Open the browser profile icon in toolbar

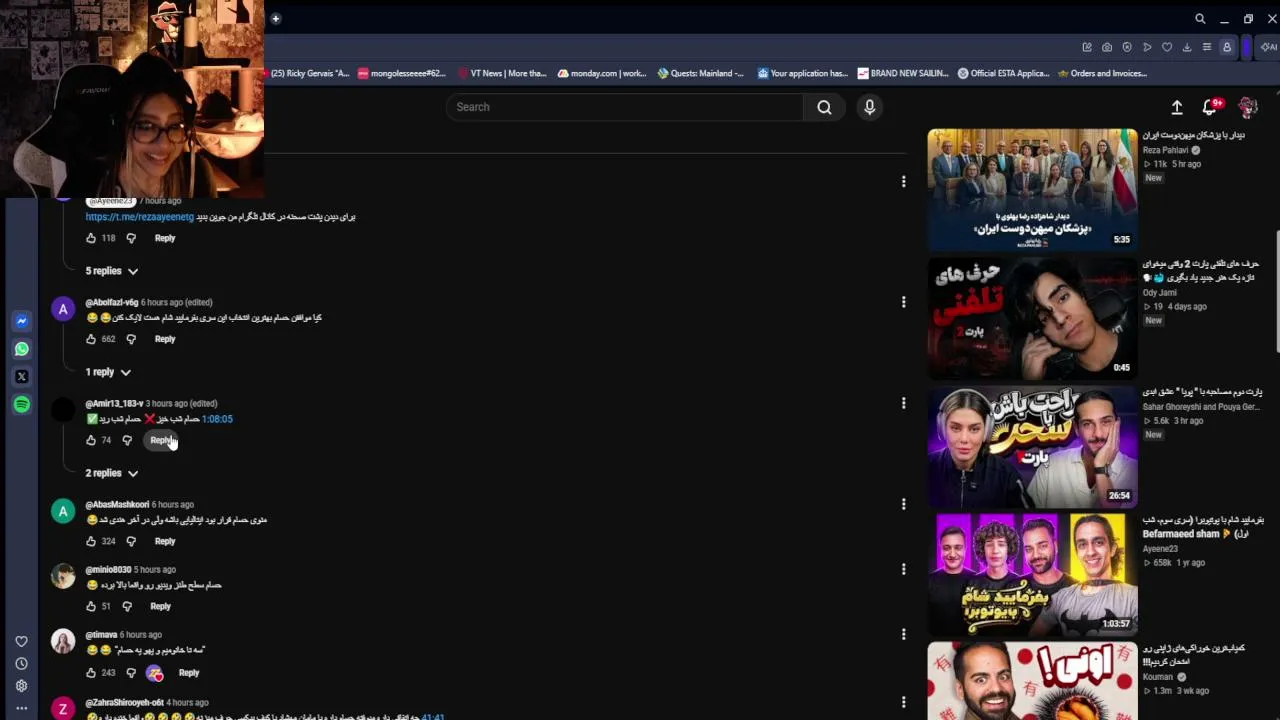click(x=1227, y=47)
